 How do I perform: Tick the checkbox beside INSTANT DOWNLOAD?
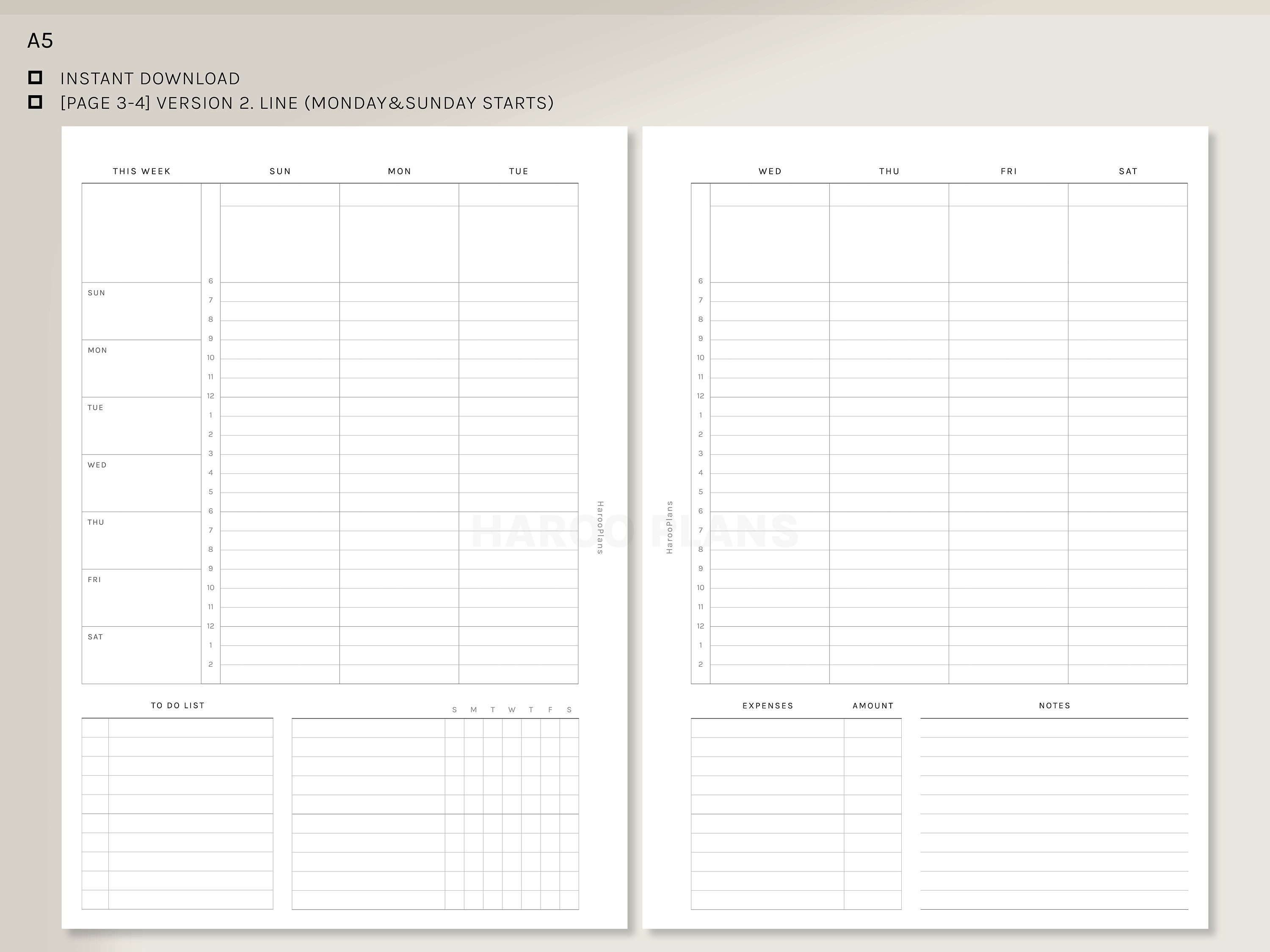tap(35, 77)
